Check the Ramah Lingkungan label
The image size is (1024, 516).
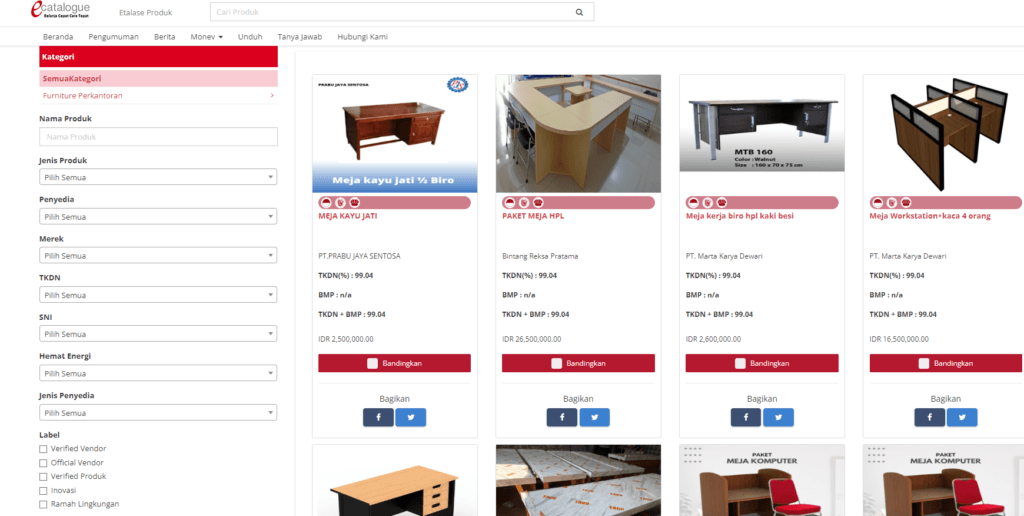[43, 504]
